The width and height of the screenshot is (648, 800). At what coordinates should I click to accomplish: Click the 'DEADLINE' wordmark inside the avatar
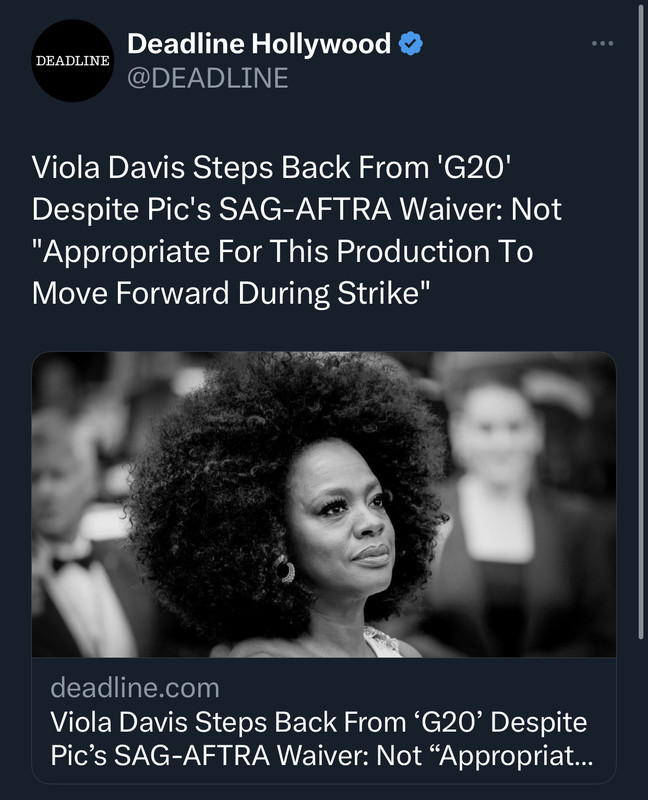(x=72, y=61)
